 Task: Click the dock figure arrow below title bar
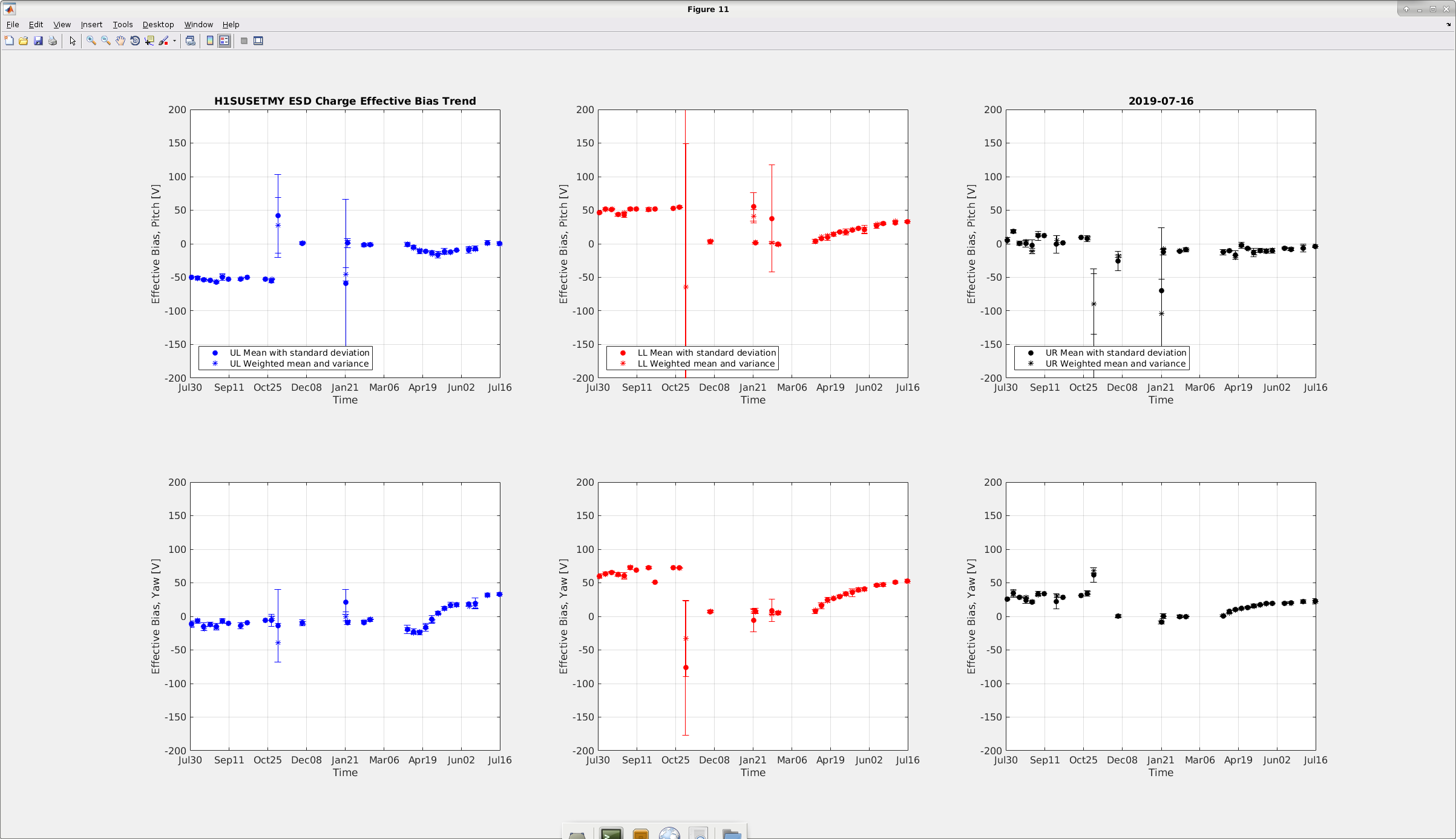point(1448,25)
